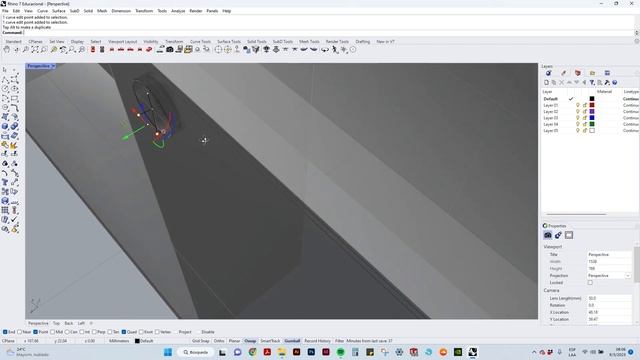Select the material properties icon in Properties
The width and height of the screenshot is (640, 360).
click(558, 235)
